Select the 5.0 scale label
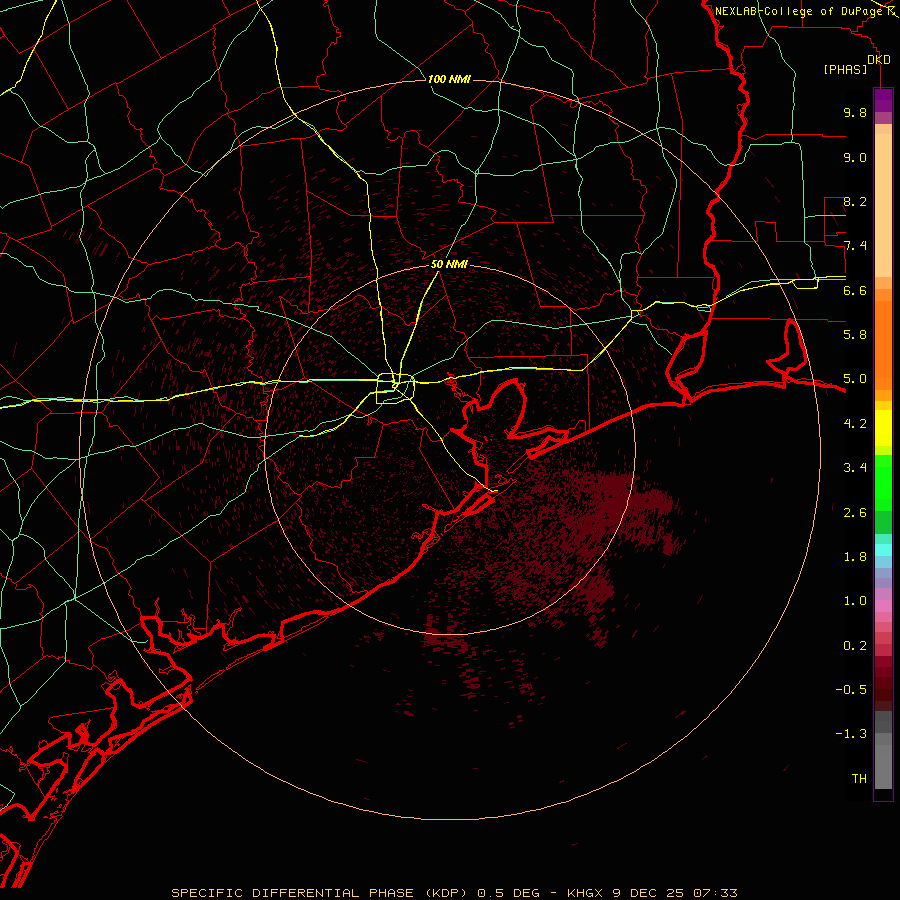The width and height of the screenshot is (900, 900). (855, 379)
